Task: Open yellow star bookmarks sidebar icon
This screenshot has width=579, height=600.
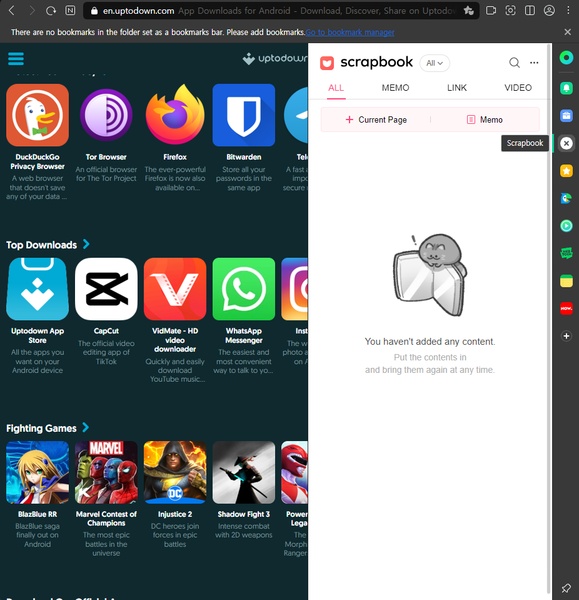Action: tap(566, 171)
